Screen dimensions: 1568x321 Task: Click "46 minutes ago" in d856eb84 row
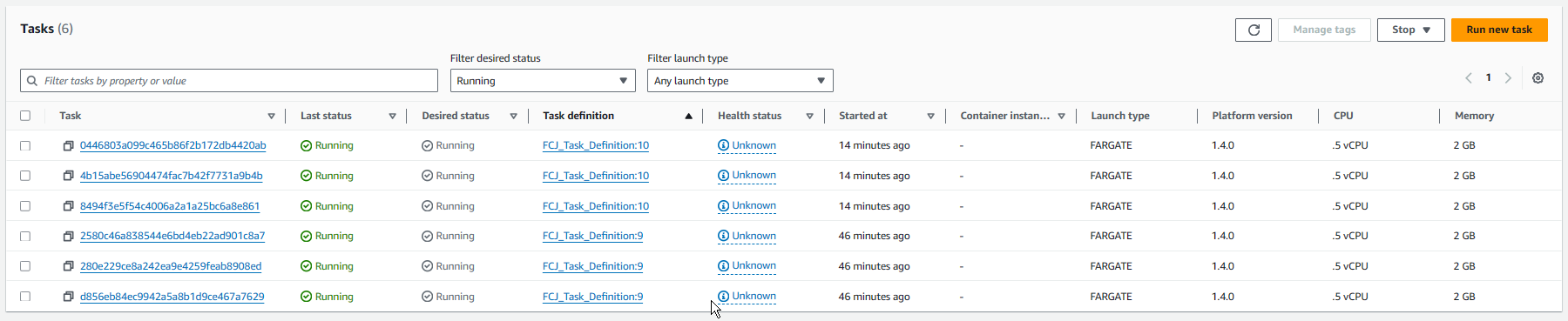(x=875, y=297)
